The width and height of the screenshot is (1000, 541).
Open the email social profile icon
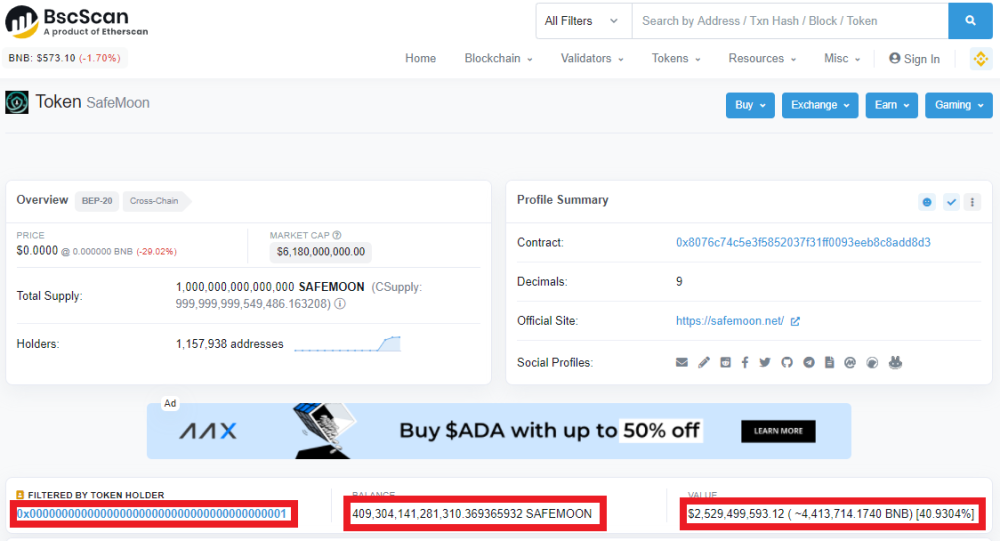(682, 362)
